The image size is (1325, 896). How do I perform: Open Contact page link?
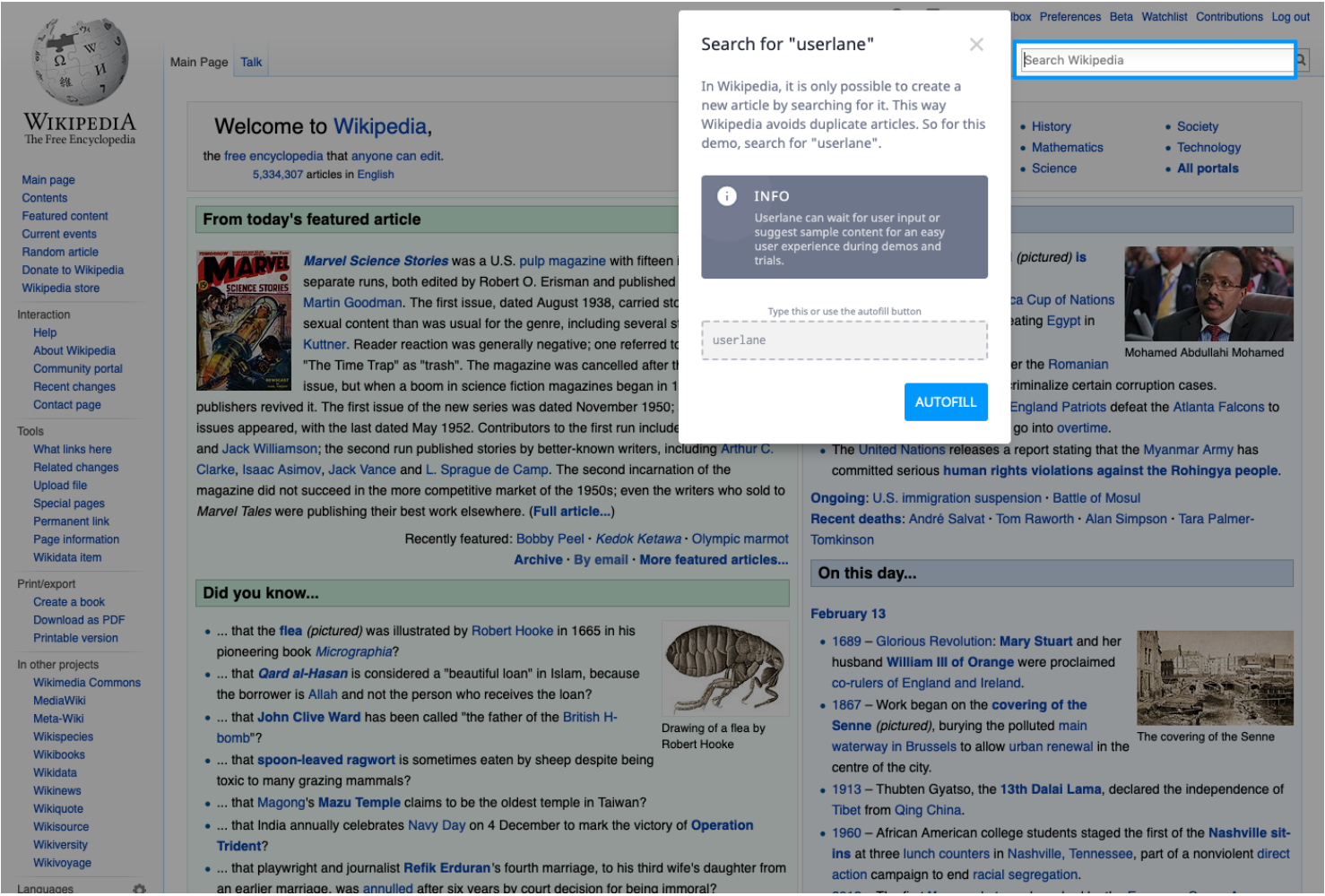click(x=67, y=404)
